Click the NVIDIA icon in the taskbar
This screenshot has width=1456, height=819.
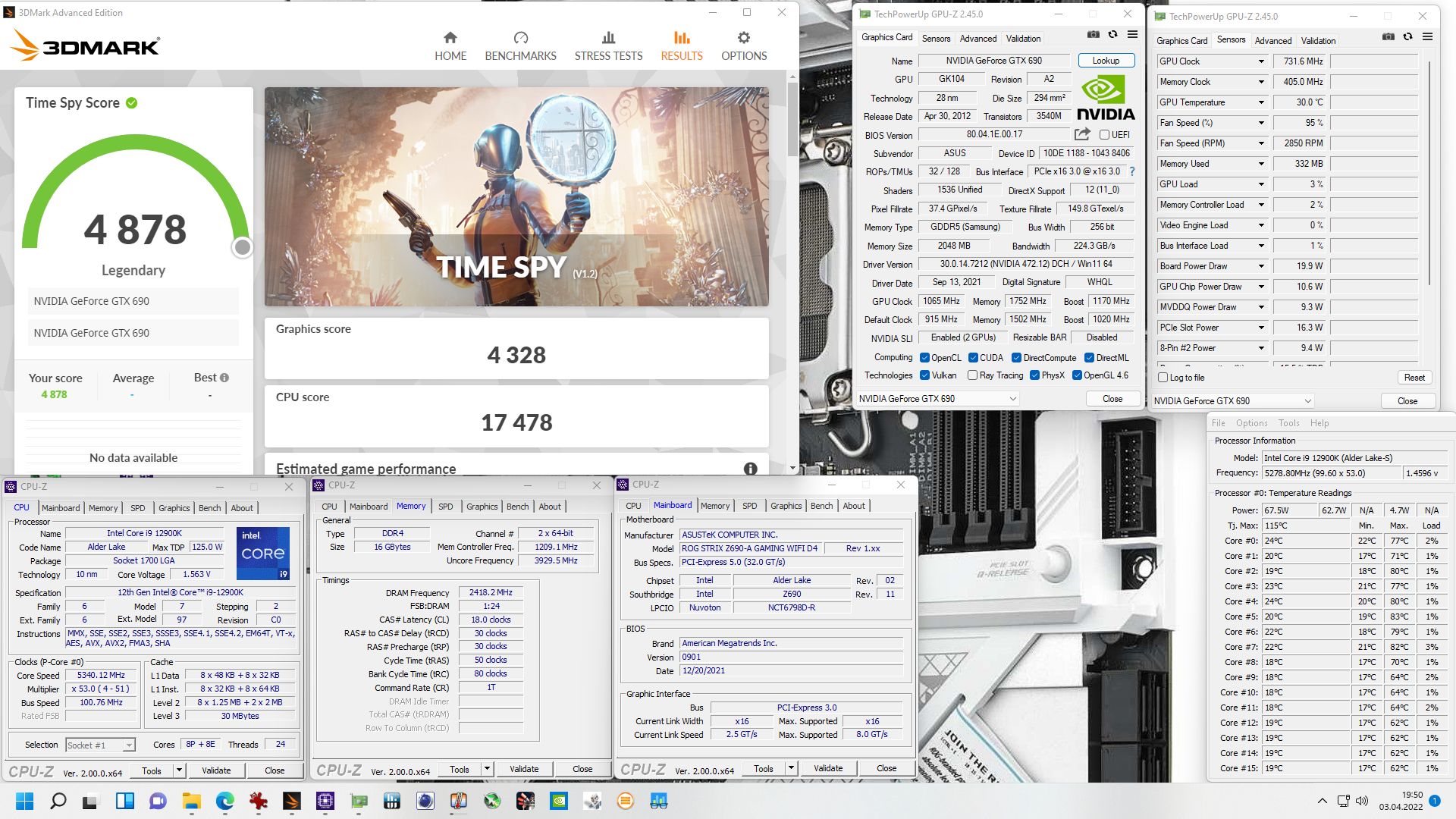559,801
